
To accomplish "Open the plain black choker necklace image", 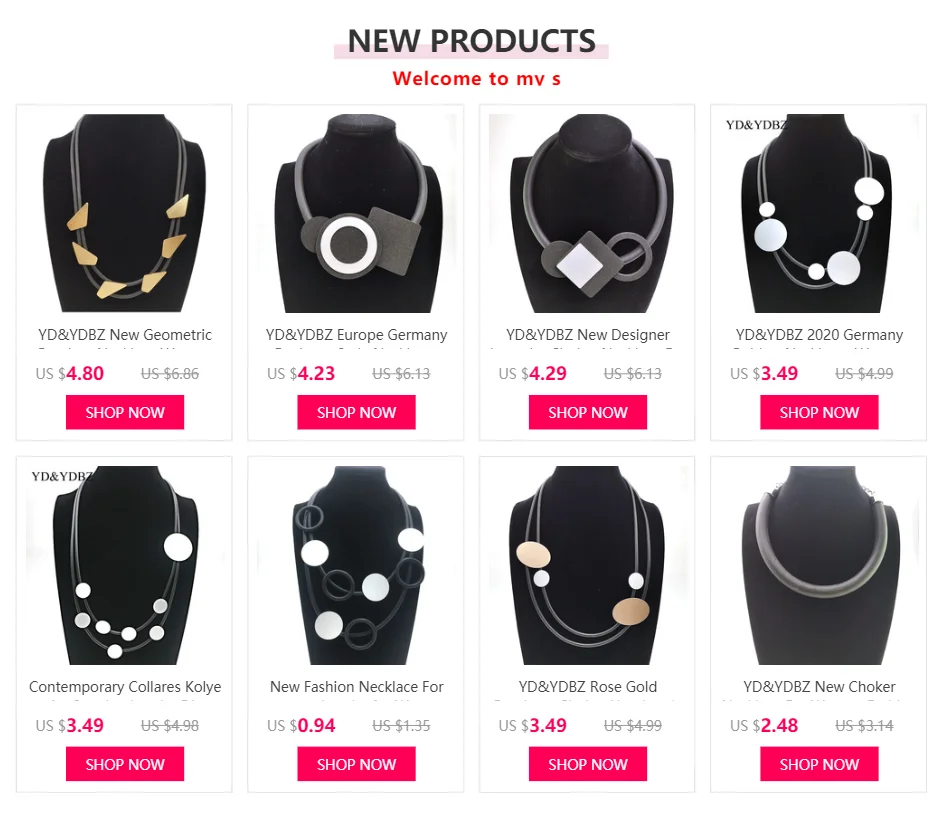I will click(819, 565).
